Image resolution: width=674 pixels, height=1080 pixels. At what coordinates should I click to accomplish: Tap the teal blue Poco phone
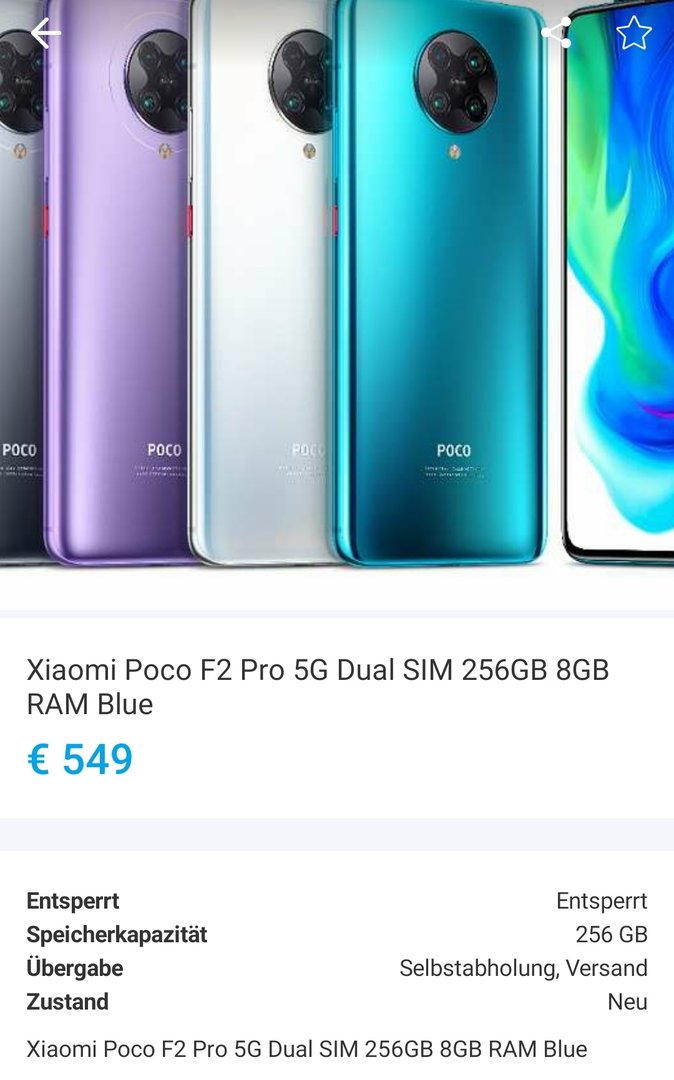441,282
